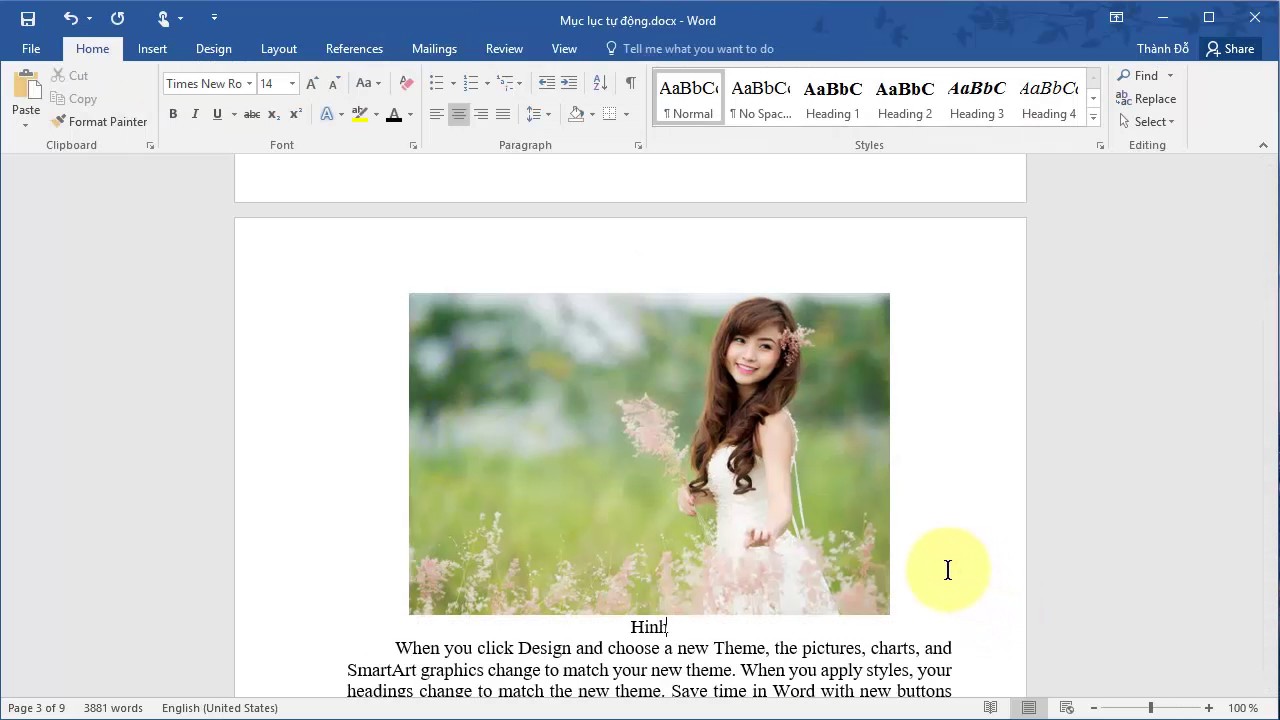
Task: Click Tell me what you want to do box
Action: (697, 49)
